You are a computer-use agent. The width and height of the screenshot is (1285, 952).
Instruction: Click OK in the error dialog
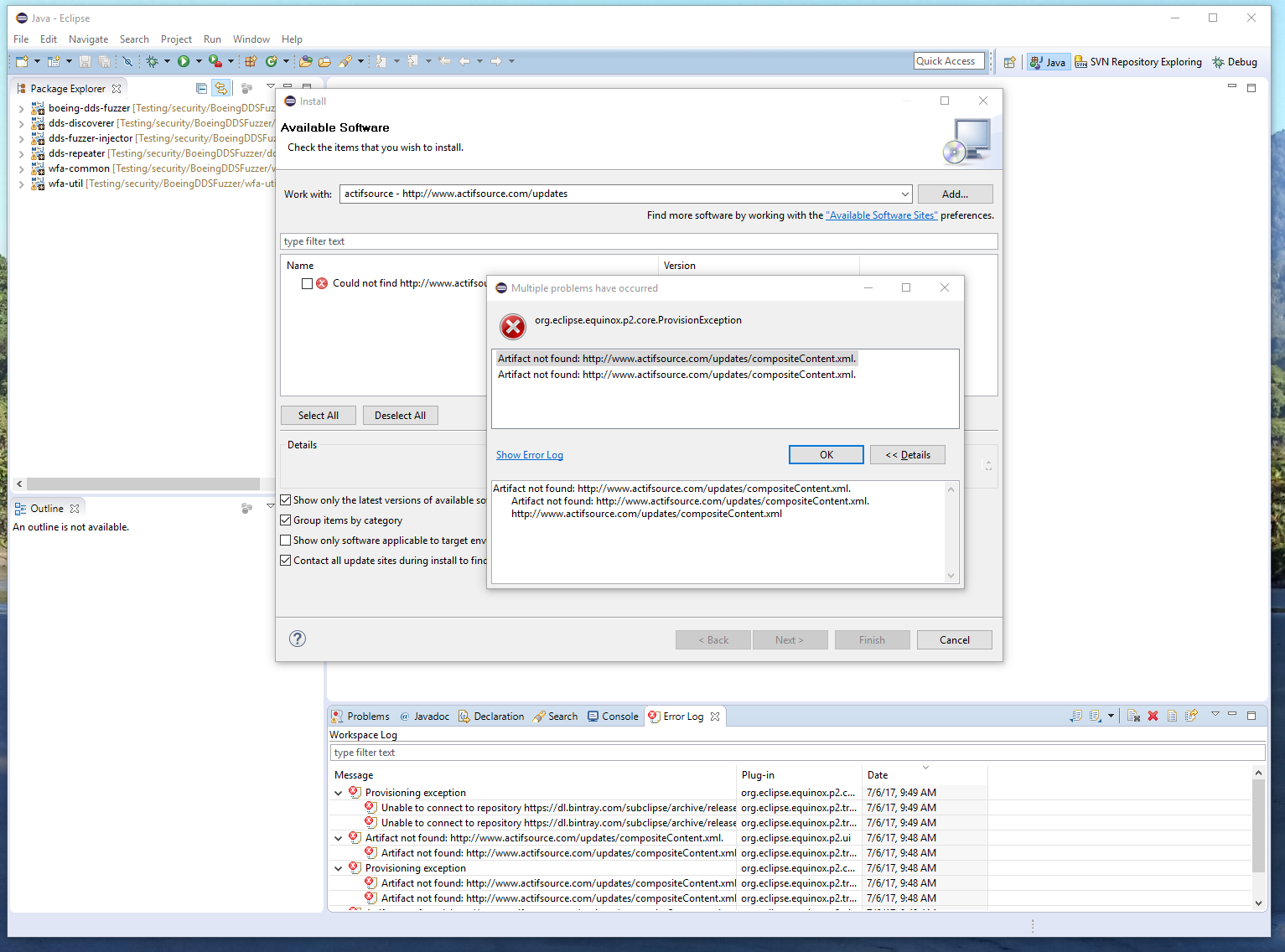(826, 454)
